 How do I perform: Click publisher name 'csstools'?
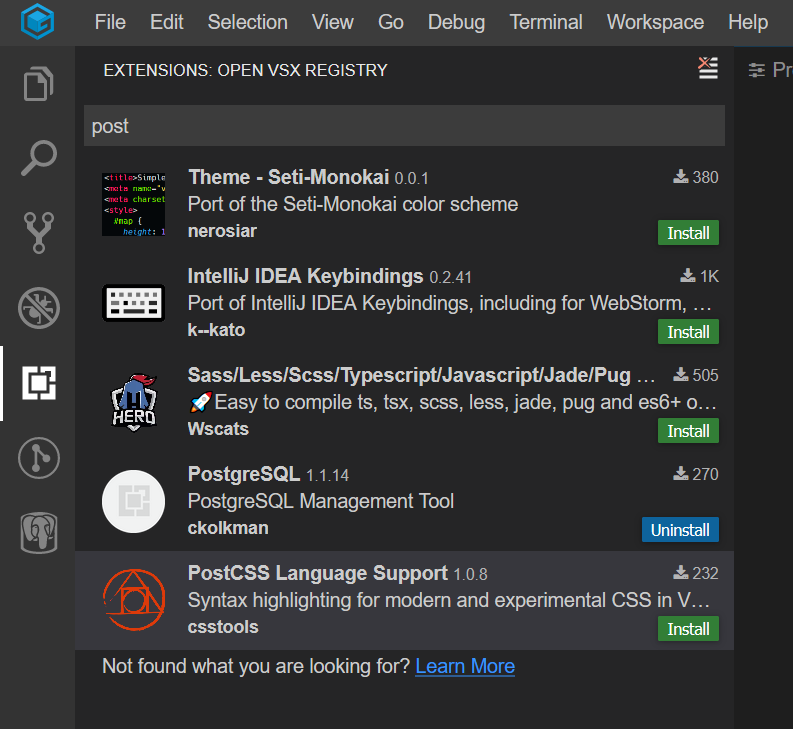(x=223, y=627)
